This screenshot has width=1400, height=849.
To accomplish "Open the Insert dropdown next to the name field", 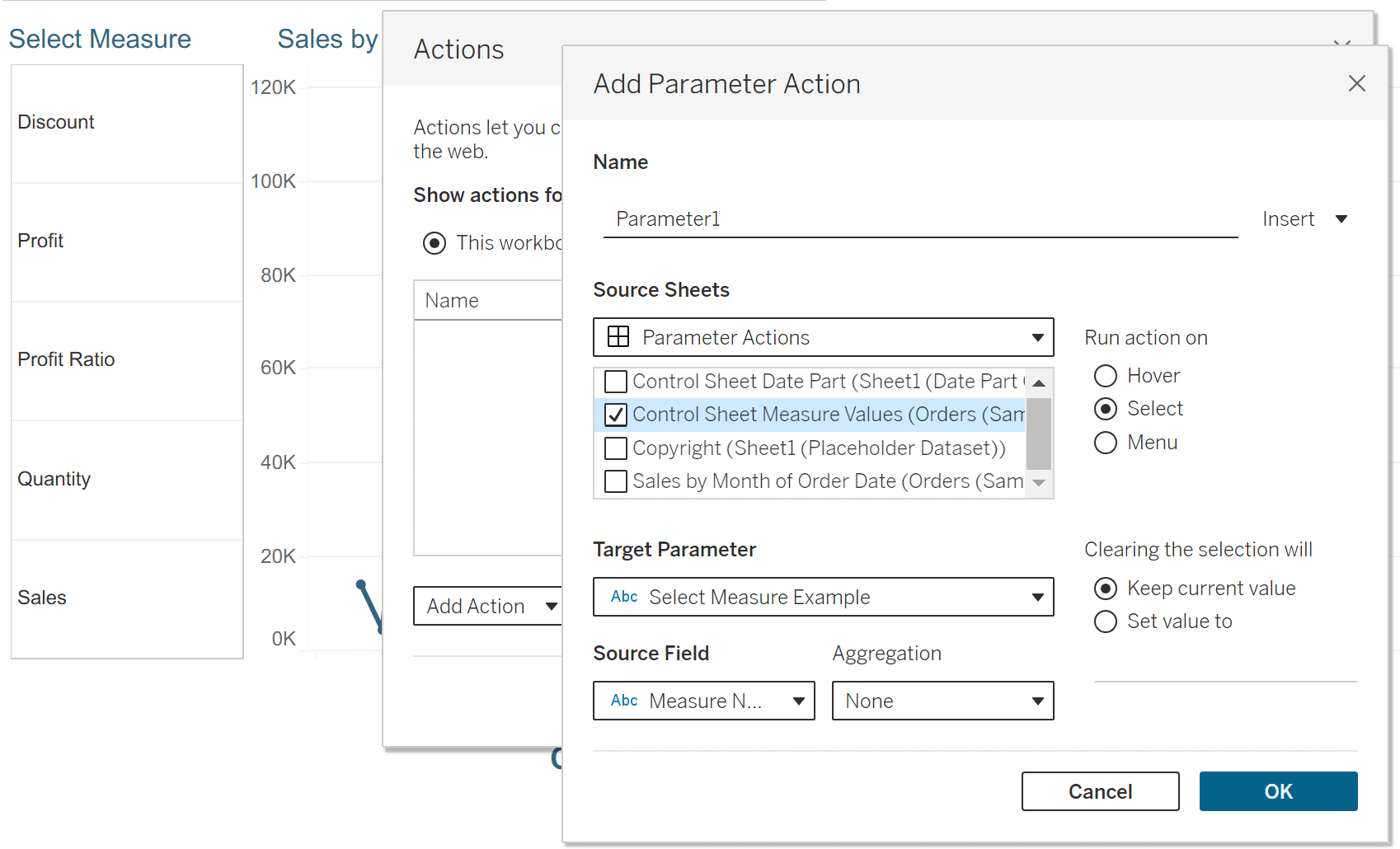I will coord(1304,218).
